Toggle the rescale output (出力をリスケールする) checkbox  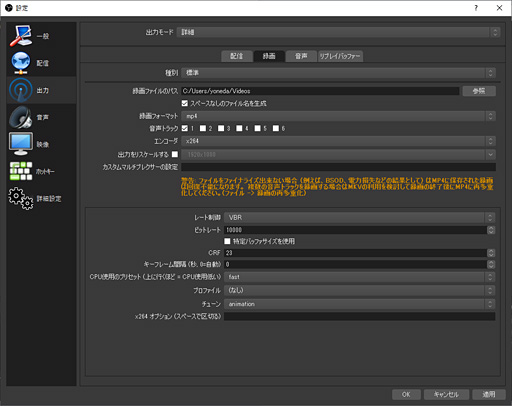click(x=175, y=154)
